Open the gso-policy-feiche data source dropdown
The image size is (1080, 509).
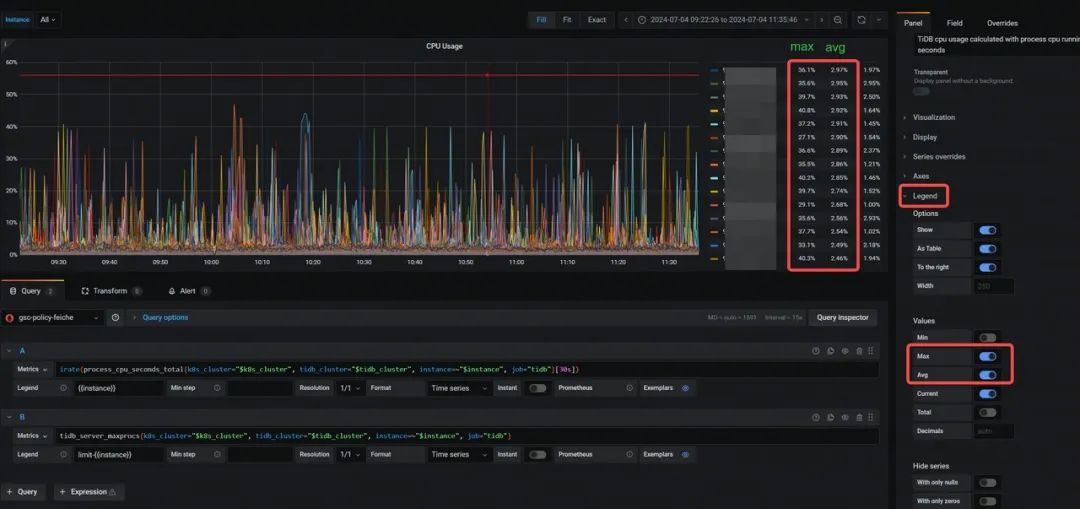[53, 318]
